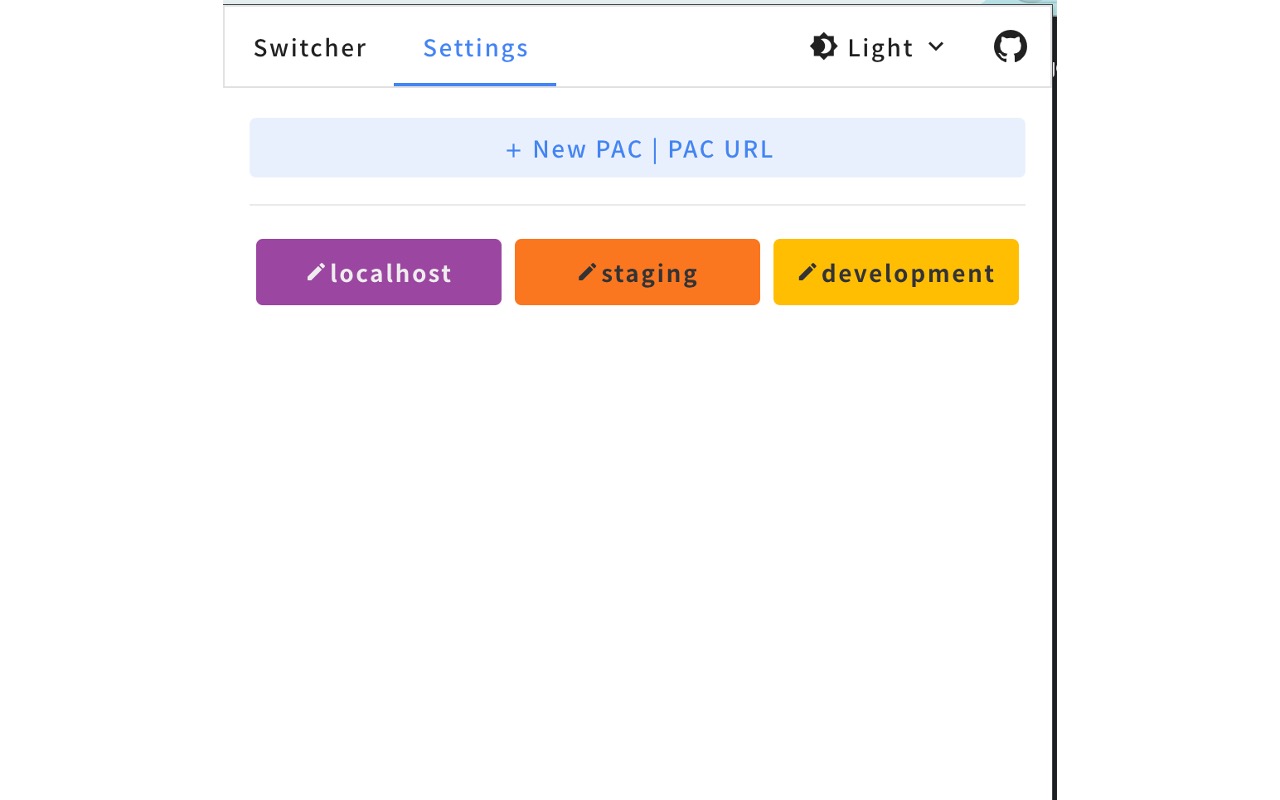Viewport: 1280px width, 800px height.
Task: Select the half-moon theme indicator icon
Action: (x=823, y=46)
